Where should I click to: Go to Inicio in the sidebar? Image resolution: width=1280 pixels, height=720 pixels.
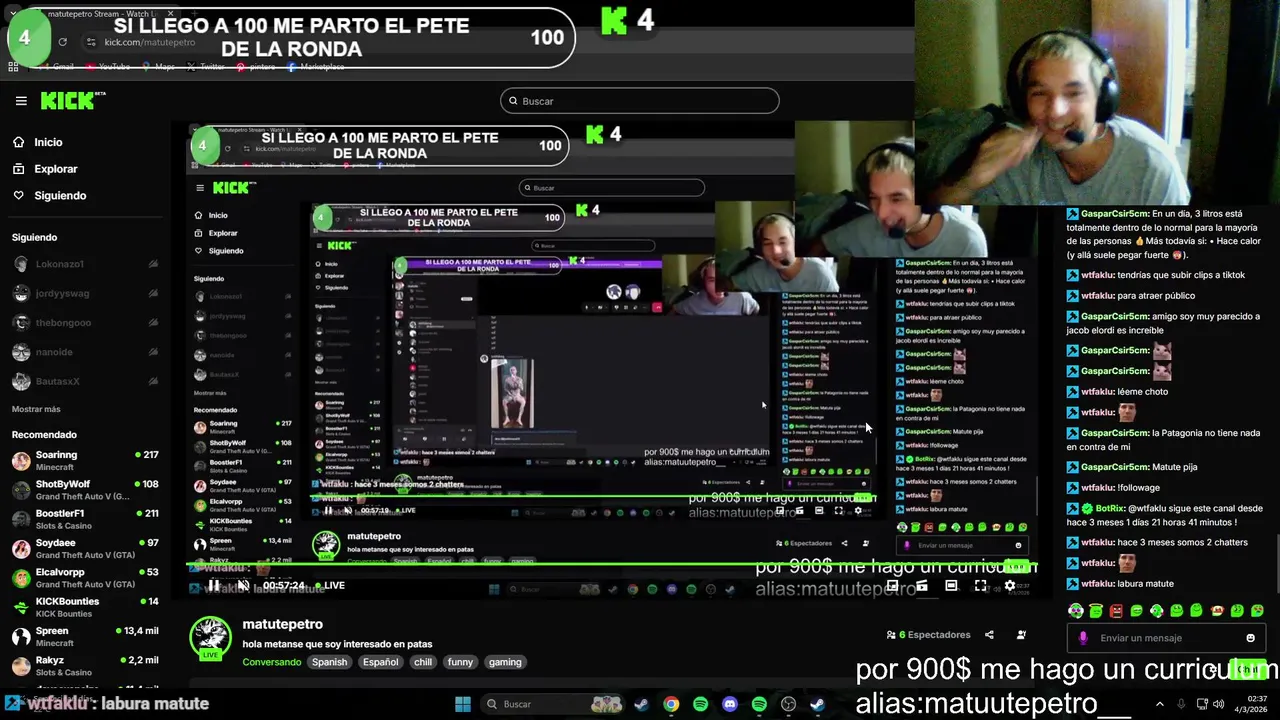[48, 142]
